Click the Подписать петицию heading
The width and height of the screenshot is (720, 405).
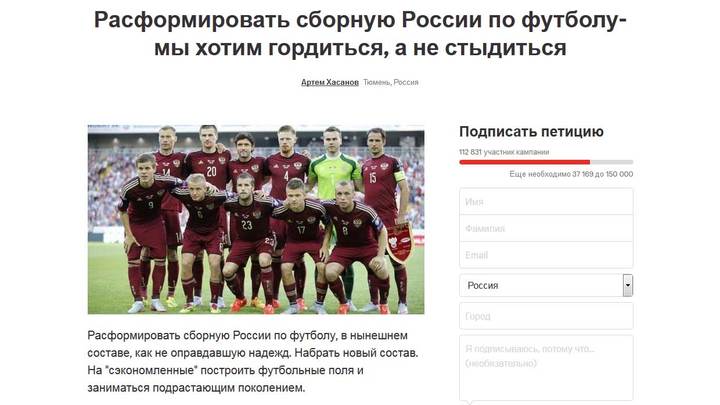[x=531, y=132]
